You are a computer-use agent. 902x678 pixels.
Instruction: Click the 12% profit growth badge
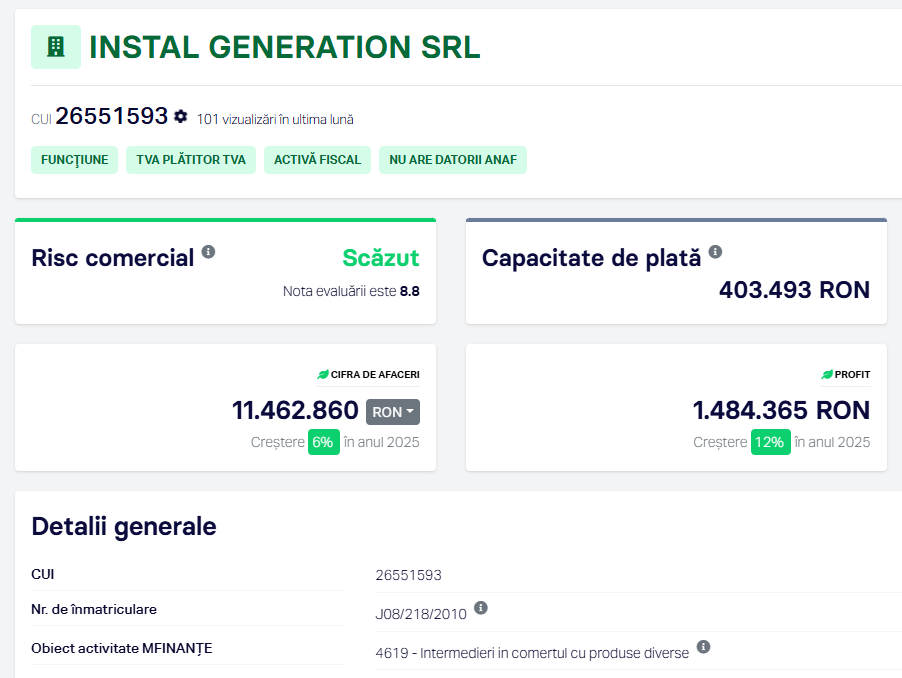click(x=770, y=442)
